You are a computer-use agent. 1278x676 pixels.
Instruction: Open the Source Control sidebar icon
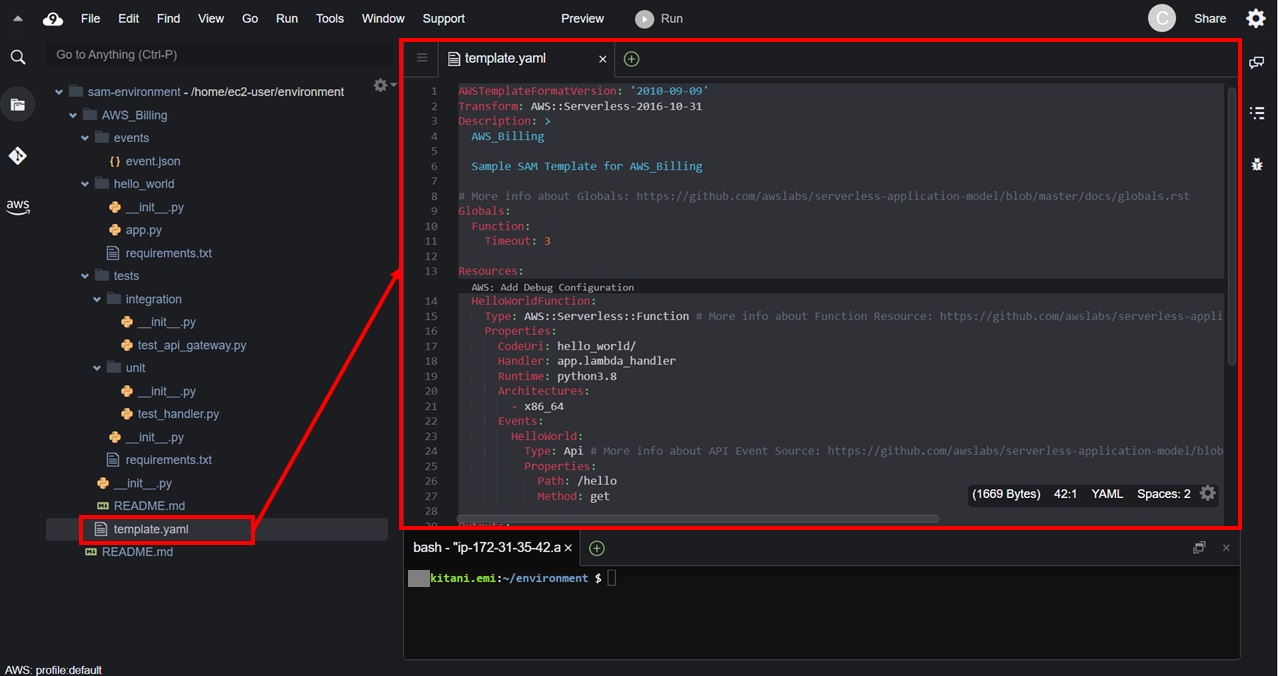click(x=18, y=156)
